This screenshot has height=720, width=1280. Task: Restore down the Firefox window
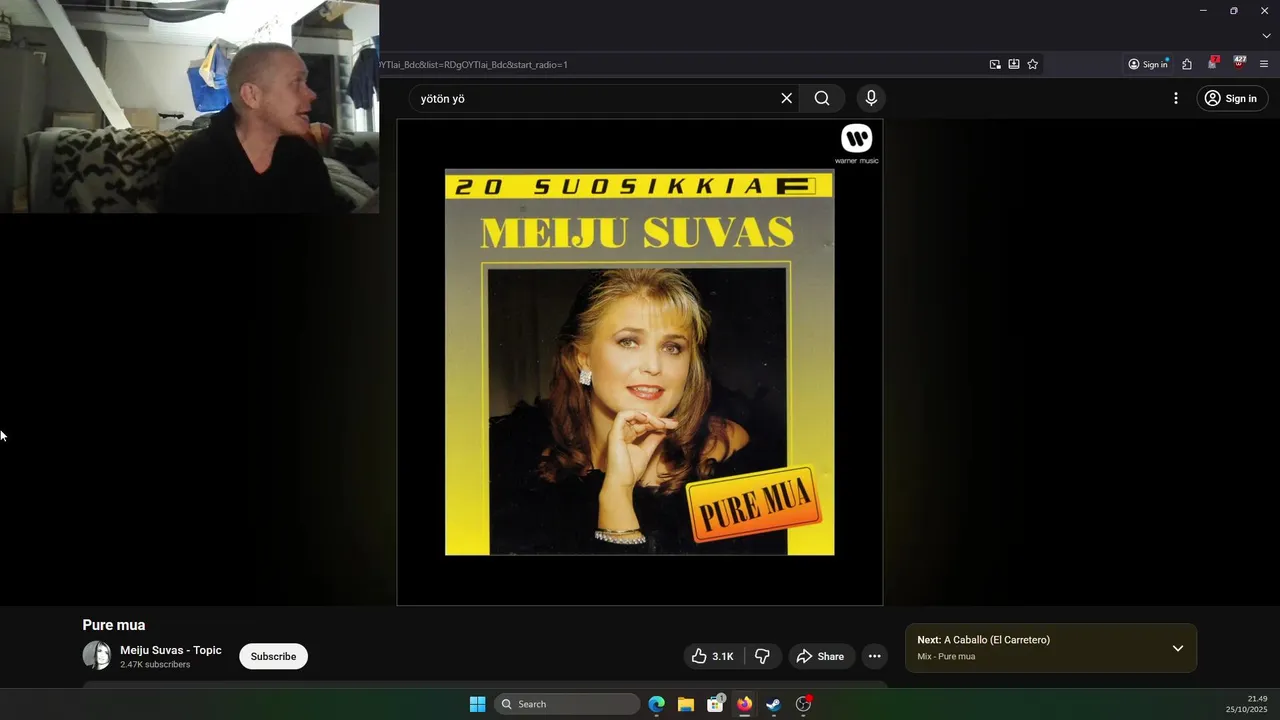1234,10
